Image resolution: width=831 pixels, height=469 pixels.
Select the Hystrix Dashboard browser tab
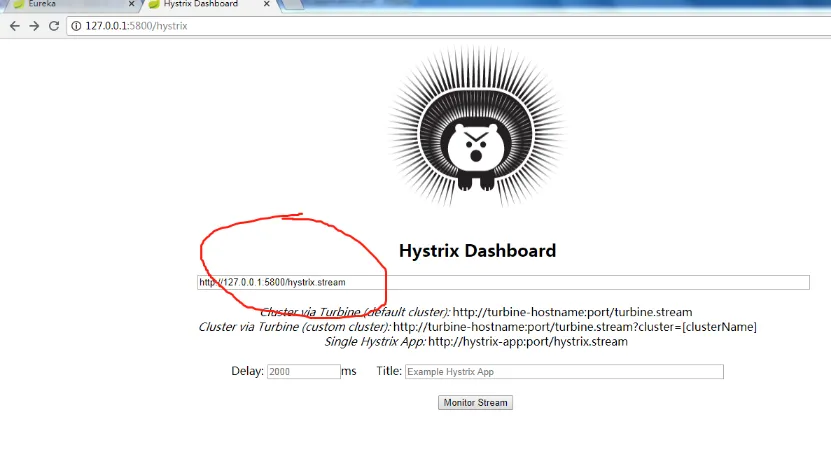(x=207, y=4)
